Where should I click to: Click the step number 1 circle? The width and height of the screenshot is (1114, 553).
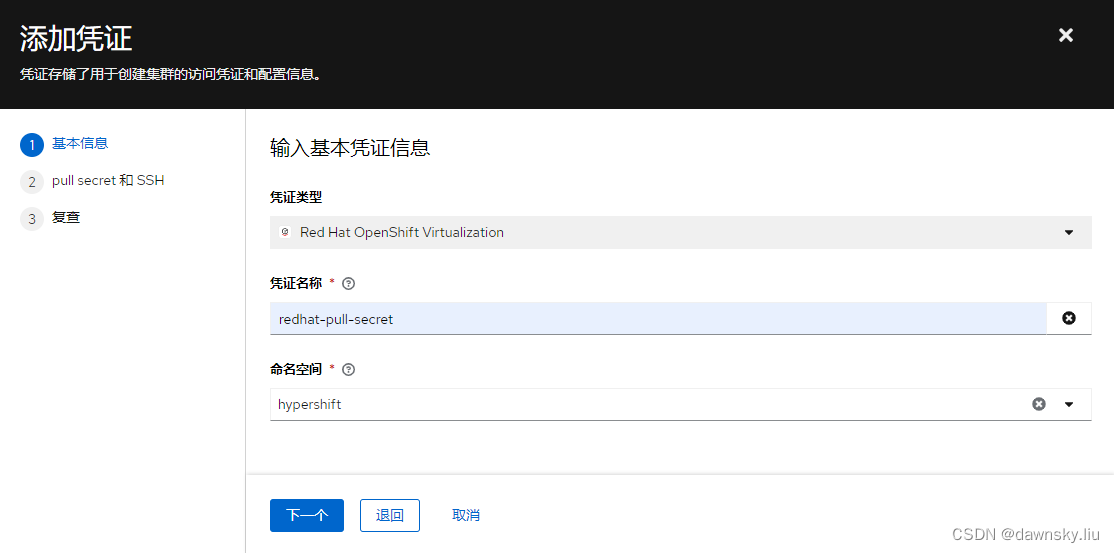[32, 145]
